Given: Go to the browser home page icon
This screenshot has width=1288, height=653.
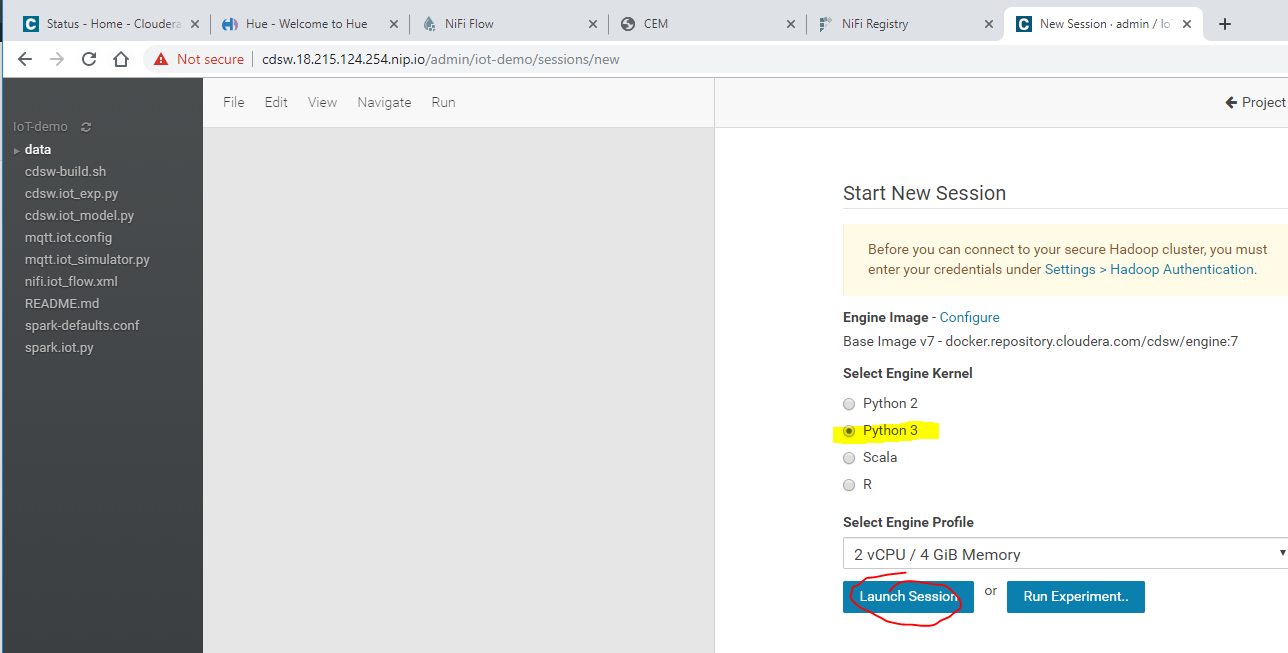Looking at the screenshot, I should [121, 59].
